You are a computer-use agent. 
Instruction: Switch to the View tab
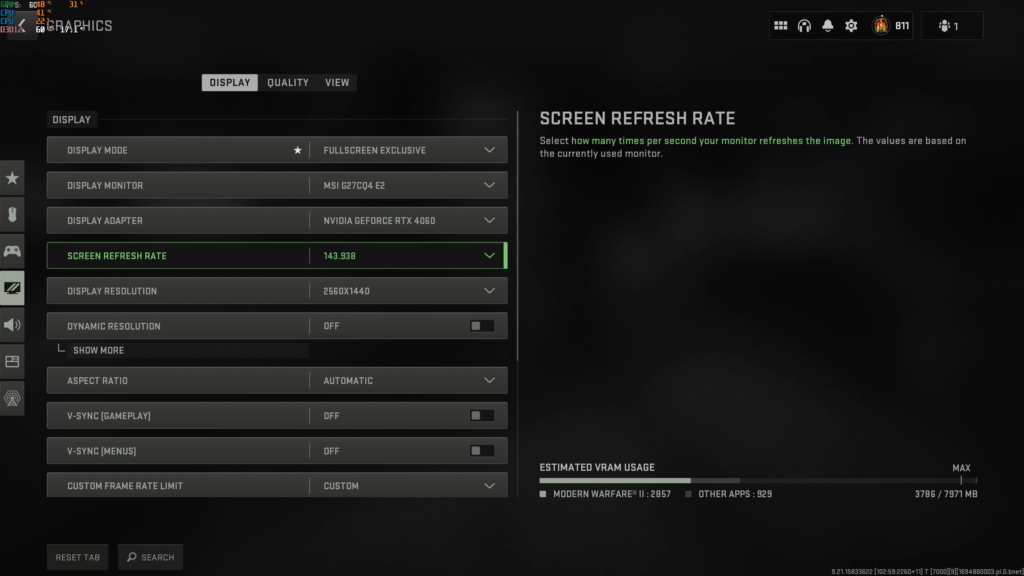[x=337, y=82]
